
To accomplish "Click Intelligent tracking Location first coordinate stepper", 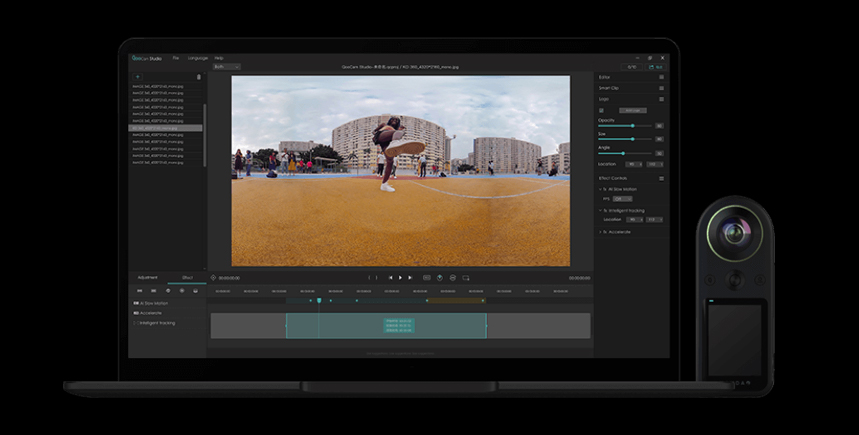I will point(634,220).
